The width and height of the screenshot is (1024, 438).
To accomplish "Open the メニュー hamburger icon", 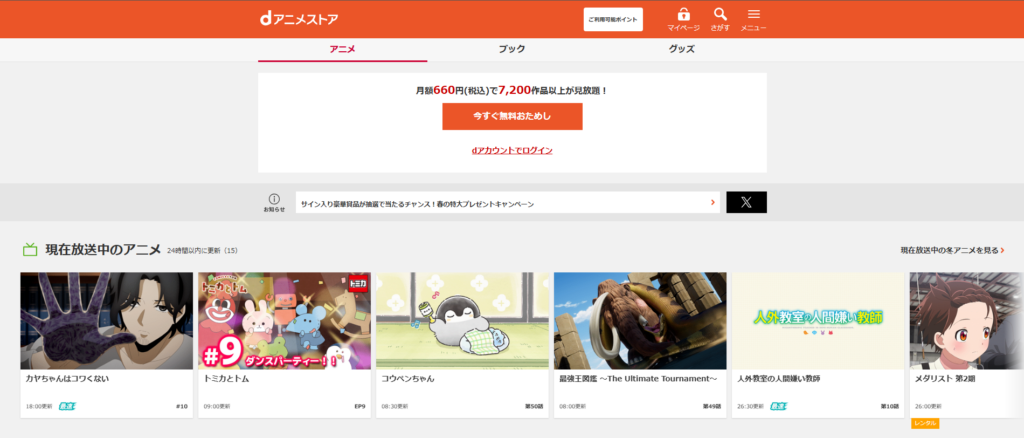I will click(x=754, y=15).
